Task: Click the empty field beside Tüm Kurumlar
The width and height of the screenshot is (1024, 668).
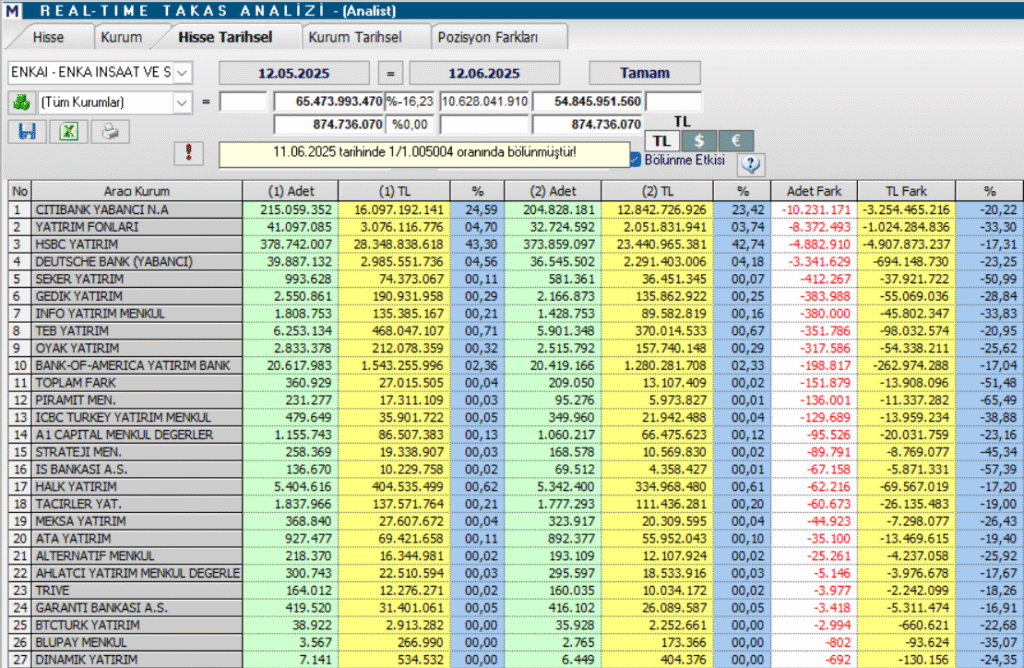Action: point(243,102)
